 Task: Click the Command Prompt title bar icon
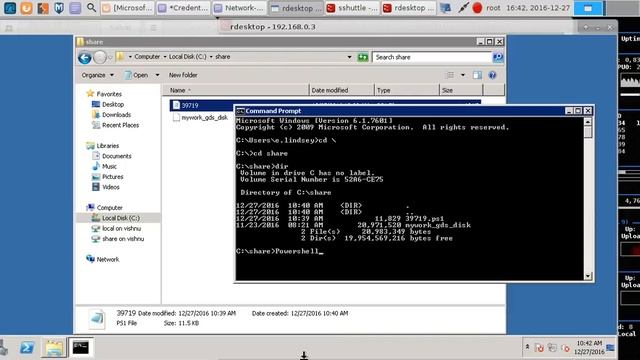pyautogui.click(x=240, y=111)
